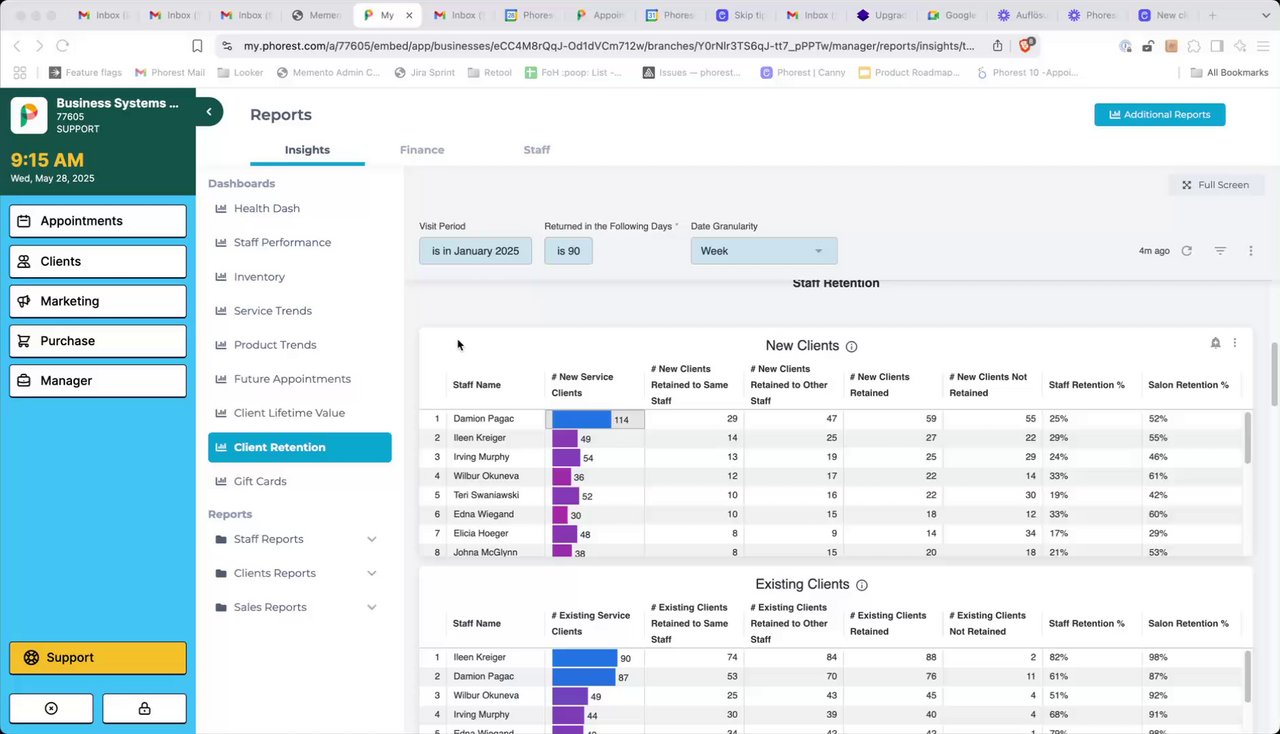Open New Clients tile three-dot menu
Screen dimensions: 1280x734
coord(1235,343)
